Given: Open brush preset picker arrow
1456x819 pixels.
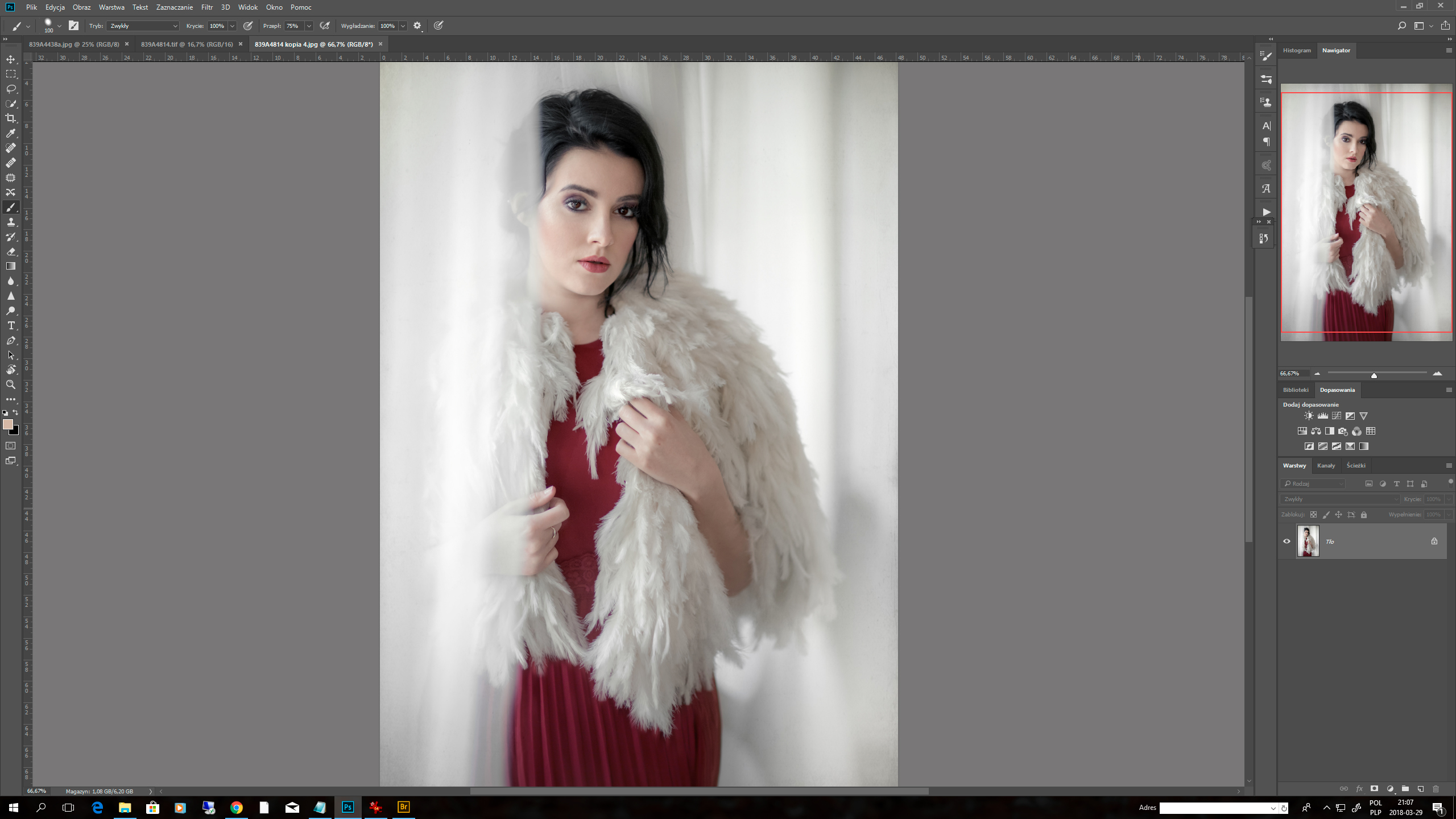Looking at the screenshot, I should coord(59,26).
